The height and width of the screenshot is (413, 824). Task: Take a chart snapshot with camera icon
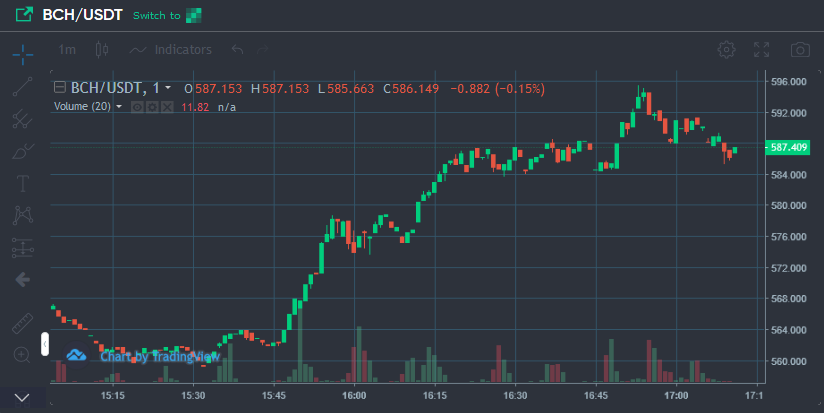(x=800, y=49)
